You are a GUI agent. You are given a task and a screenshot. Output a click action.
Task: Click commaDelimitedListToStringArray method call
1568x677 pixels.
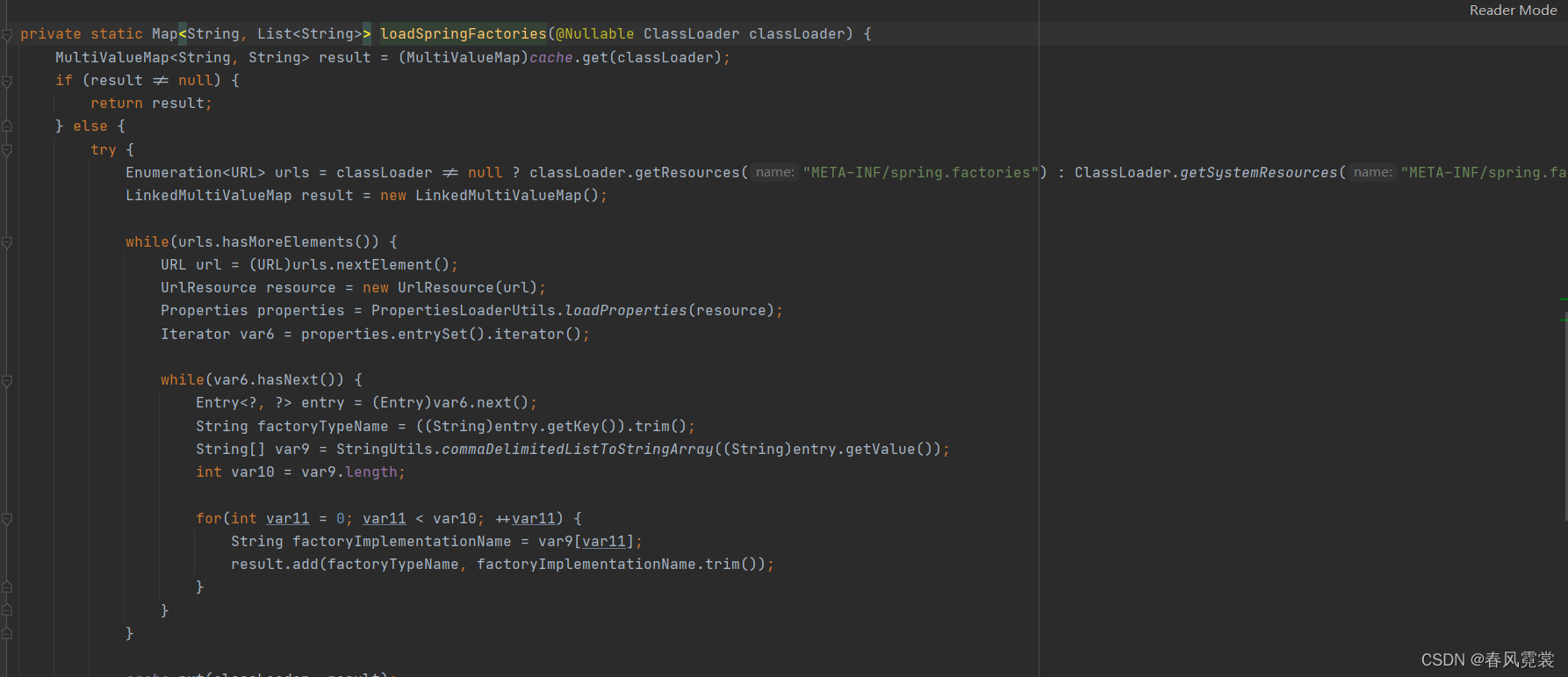[578, 450]
